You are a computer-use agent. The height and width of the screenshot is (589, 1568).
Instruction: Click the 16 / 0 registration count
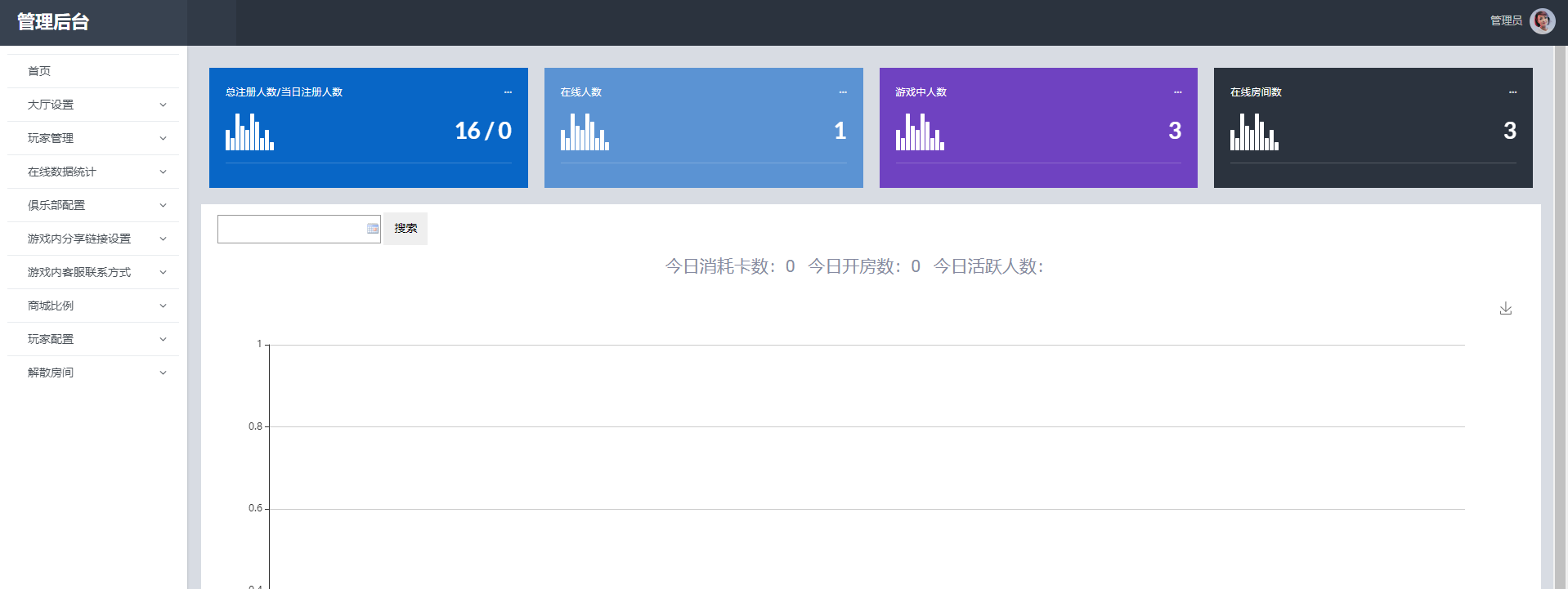click(x=483, y=131)
